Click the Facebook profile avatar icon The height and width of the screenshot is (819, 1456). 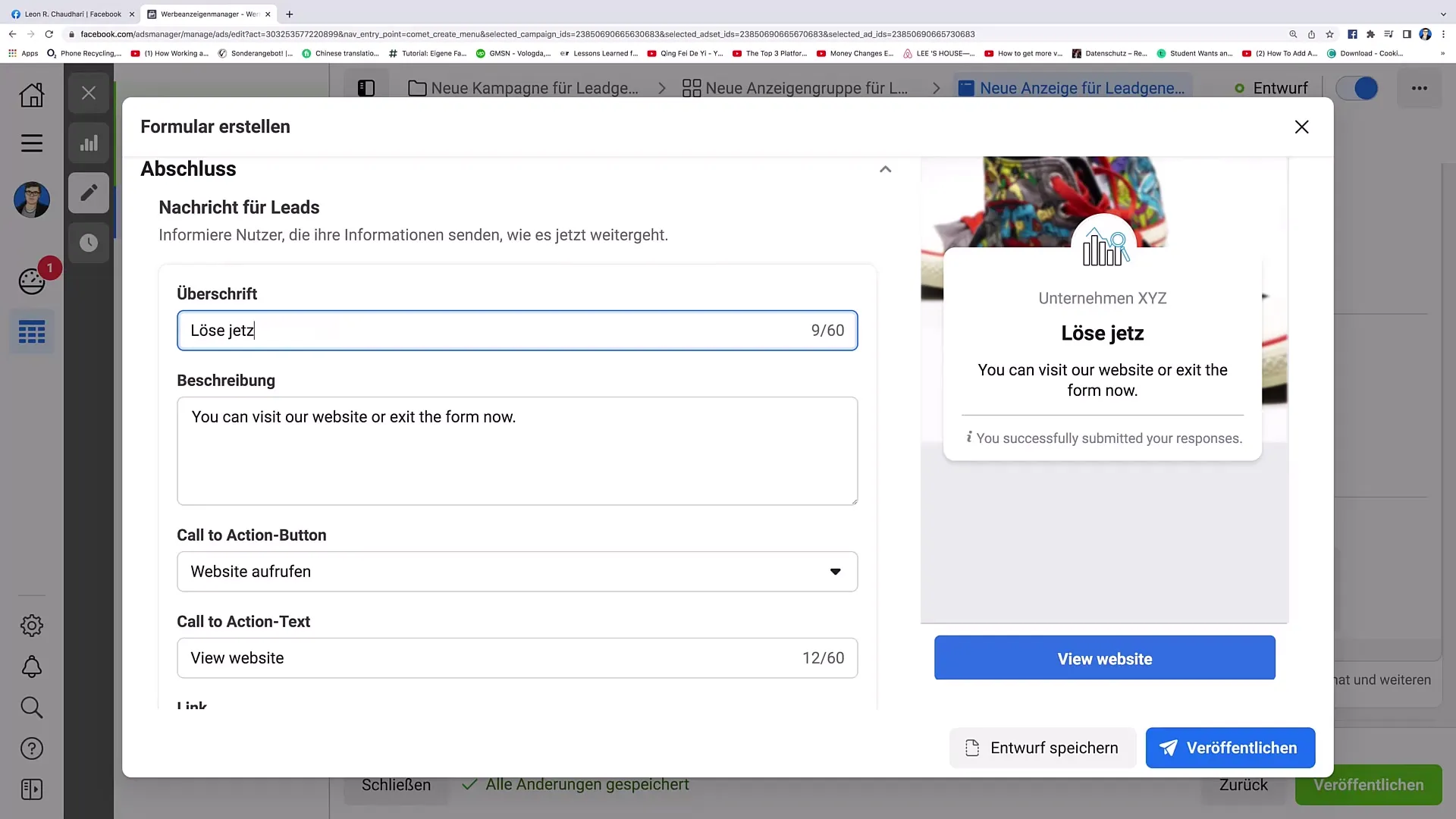click(x=32, y=199)
